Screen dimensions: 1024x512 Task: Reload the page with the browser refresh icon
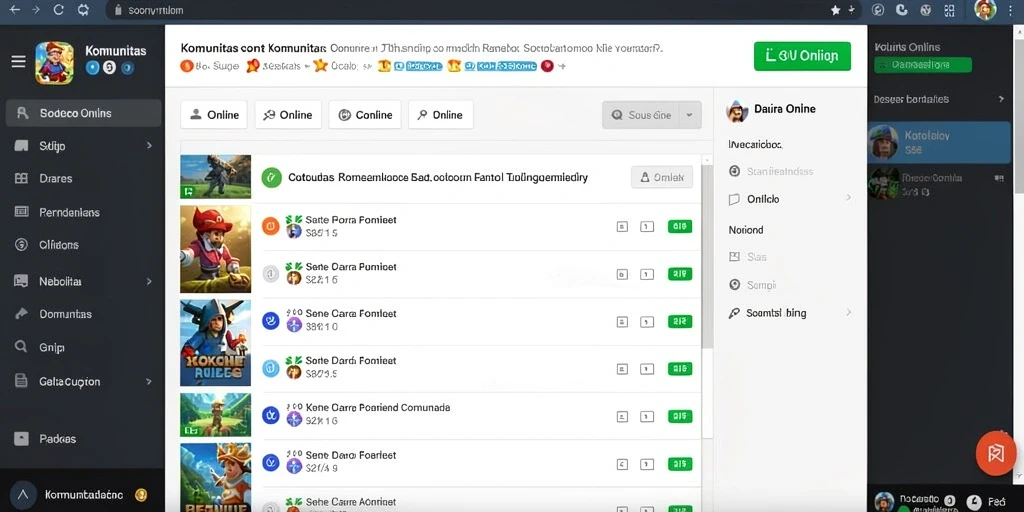59,10
